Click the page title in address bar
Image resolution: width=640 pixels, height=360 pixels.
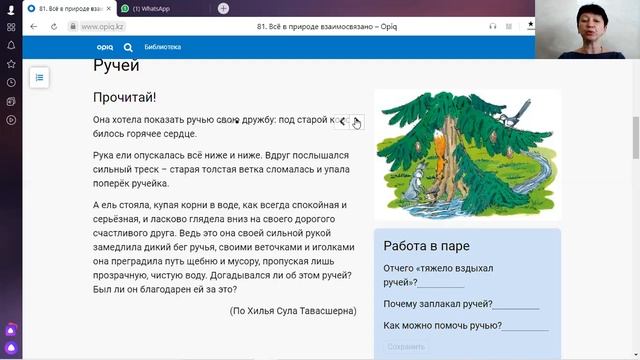tap(327, 27)
